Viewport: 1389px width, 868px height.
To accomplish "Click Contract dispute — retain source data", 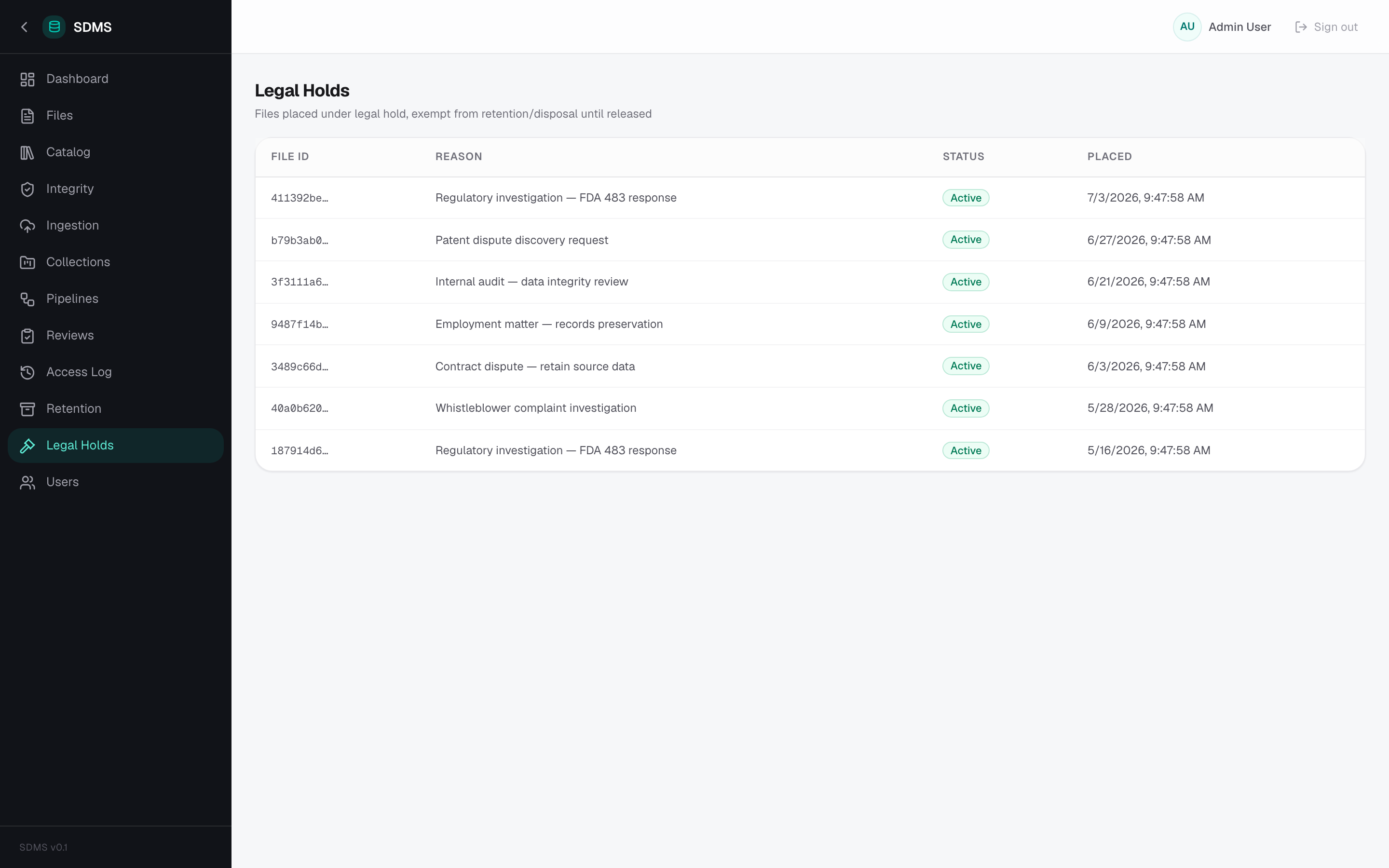I will click(x=535, y=366).
